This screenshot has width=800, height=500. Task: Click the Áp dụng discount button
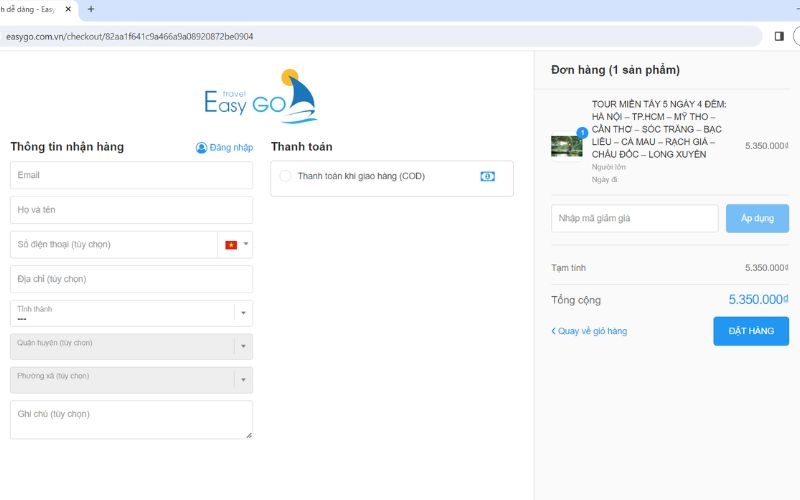(x=757, y=218)
